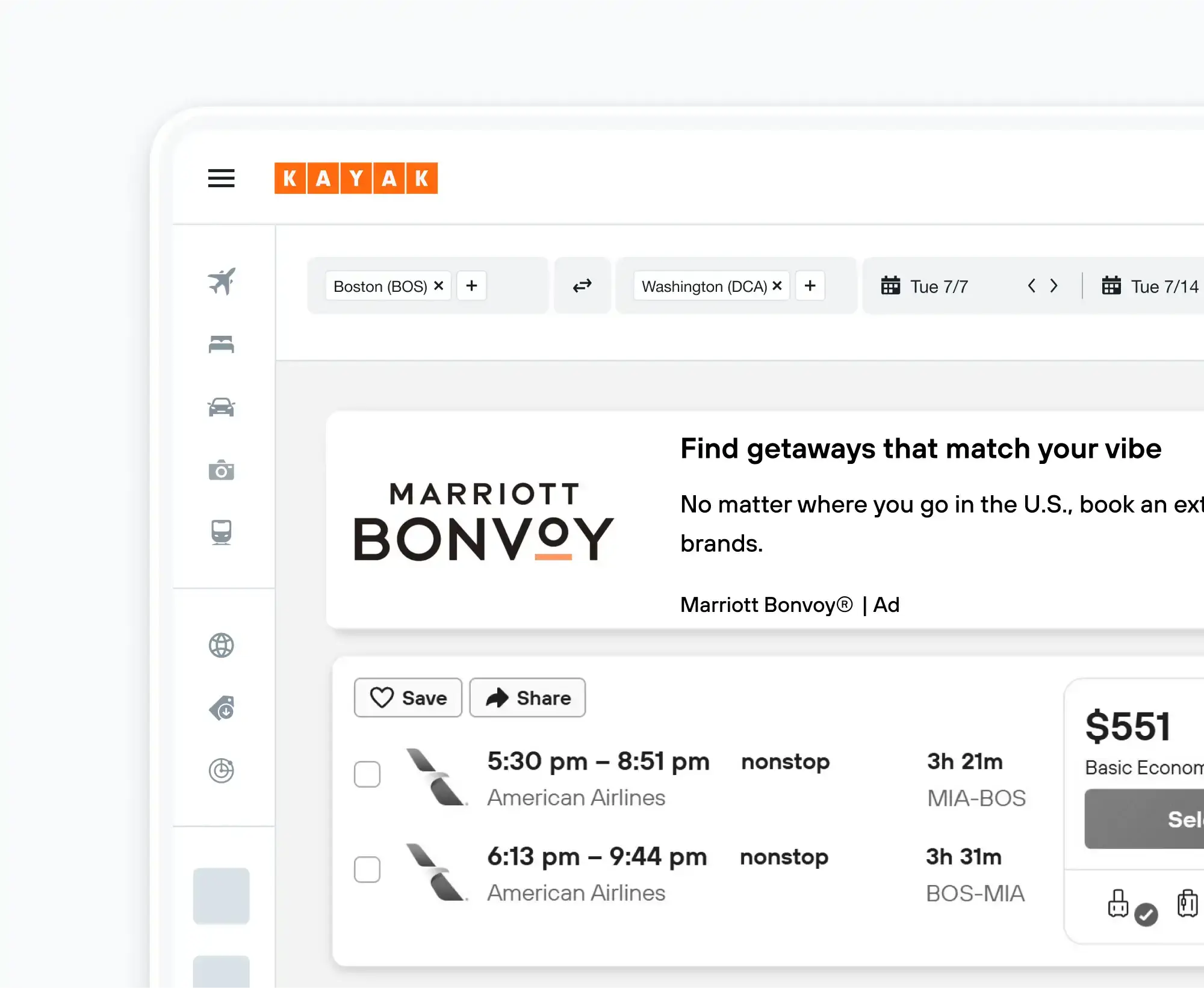Click the Washington (DCA) destination field
Viewport: 1204px width, 988px height.
(736, 286)
